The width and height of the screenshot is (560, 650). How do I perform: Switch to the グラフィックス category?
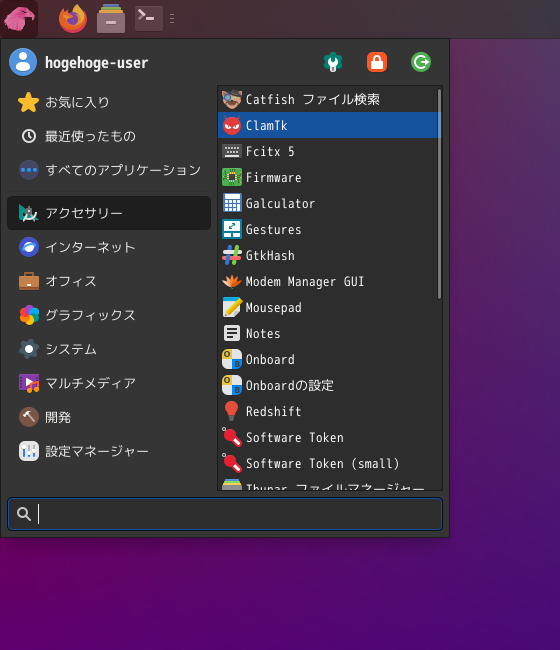[x=109, y=315]
